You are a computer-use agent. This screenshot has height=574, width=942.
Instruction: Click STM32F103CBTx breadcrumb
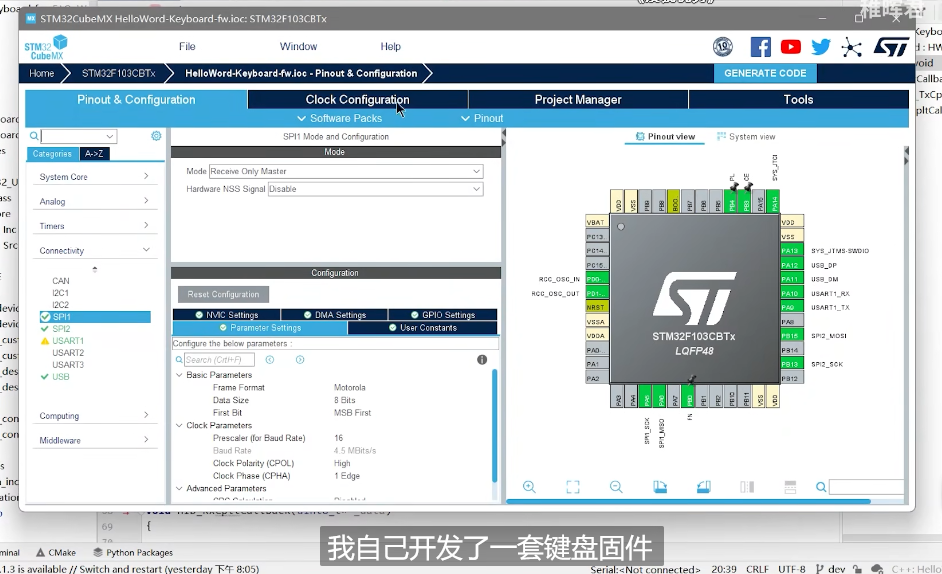[x=118, y=73]
